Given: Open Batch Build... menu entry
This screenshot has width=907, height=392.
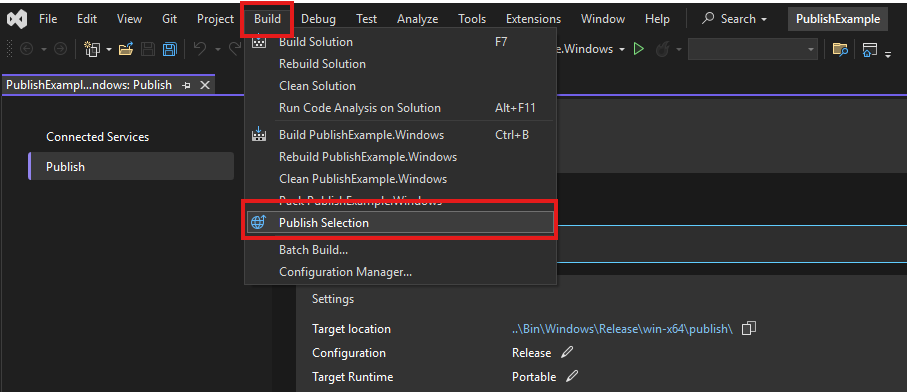Looking at the screenshot, I should click(x=400, y=250).
